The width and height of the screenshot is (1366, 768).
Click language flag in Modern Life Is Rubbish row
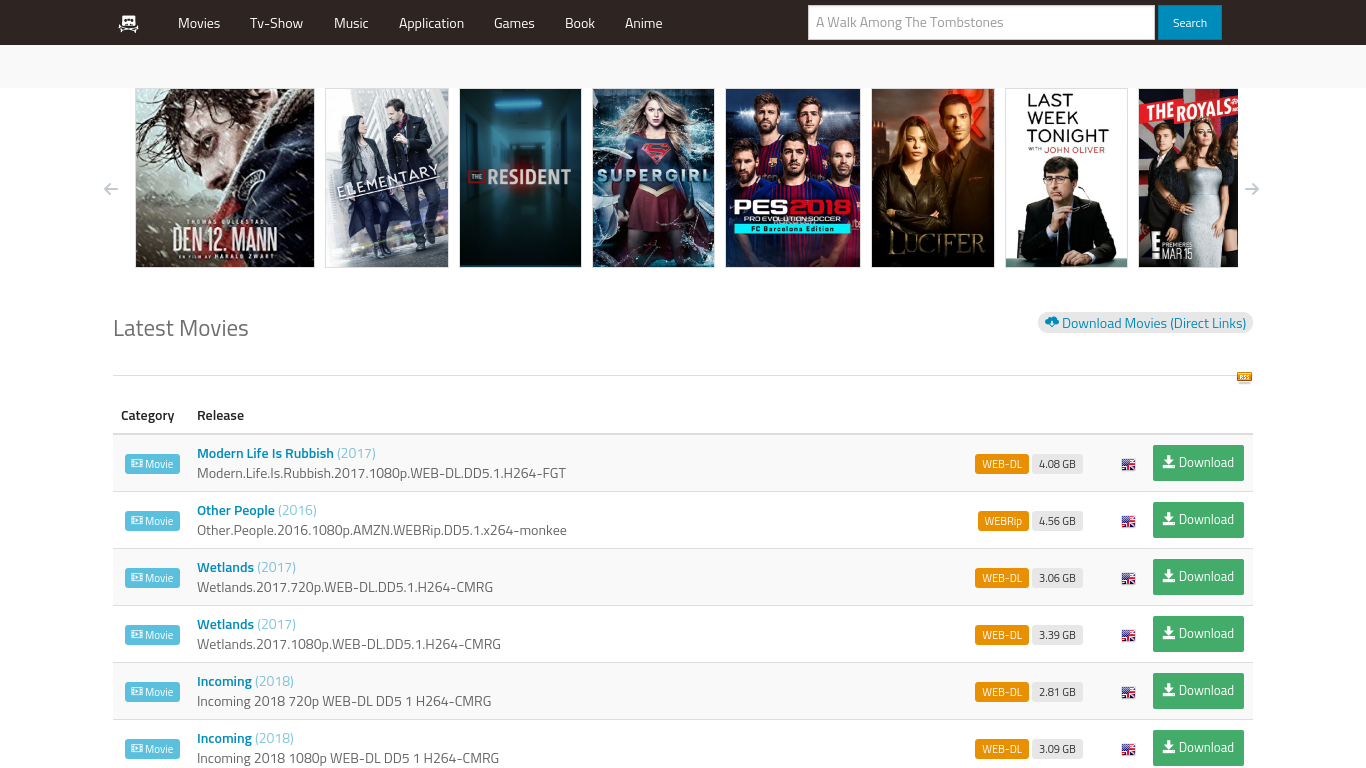pyautogui.click(x=1128, y=464)
